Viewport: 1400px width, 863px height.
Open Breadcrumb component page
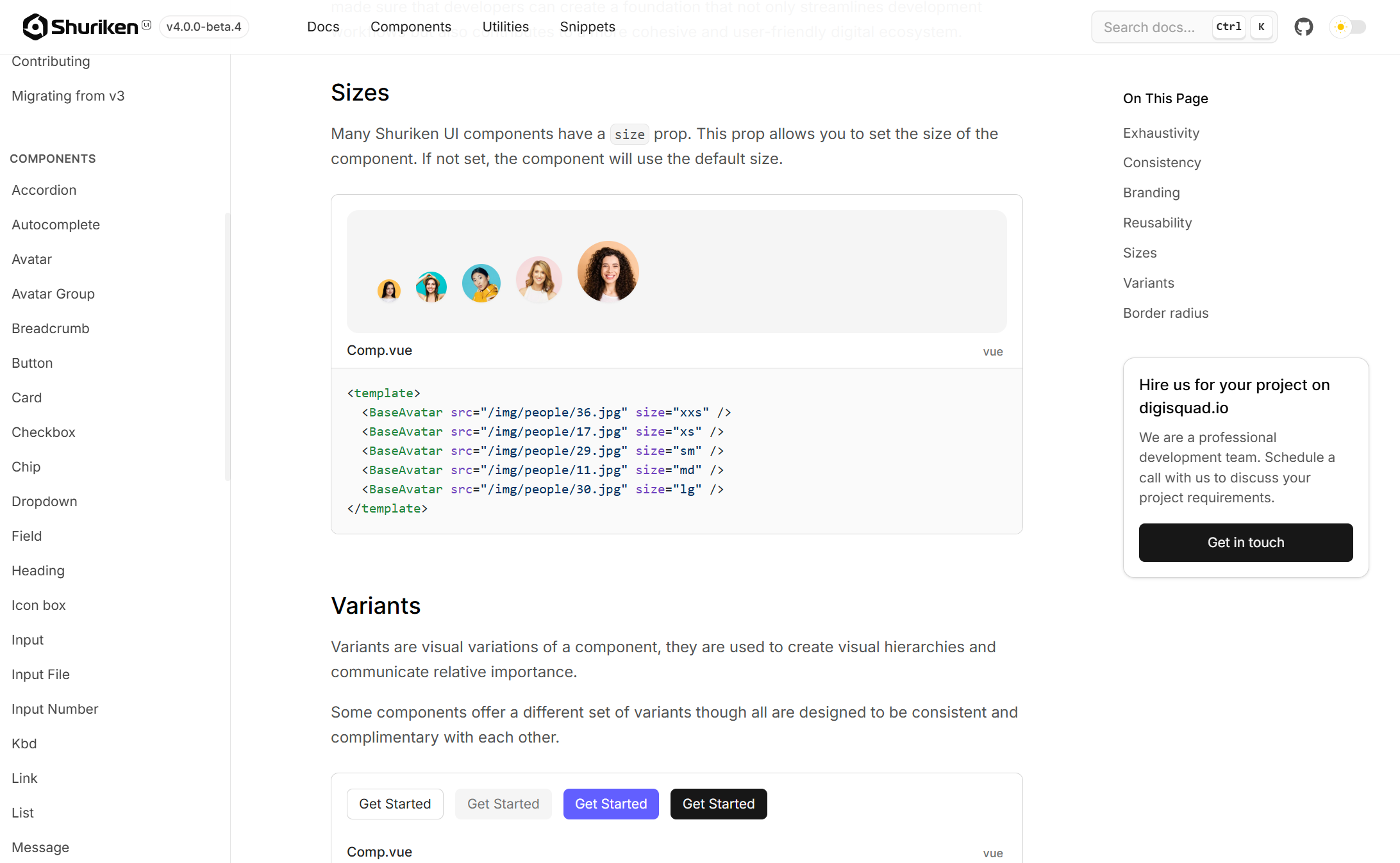pos(51,329)
